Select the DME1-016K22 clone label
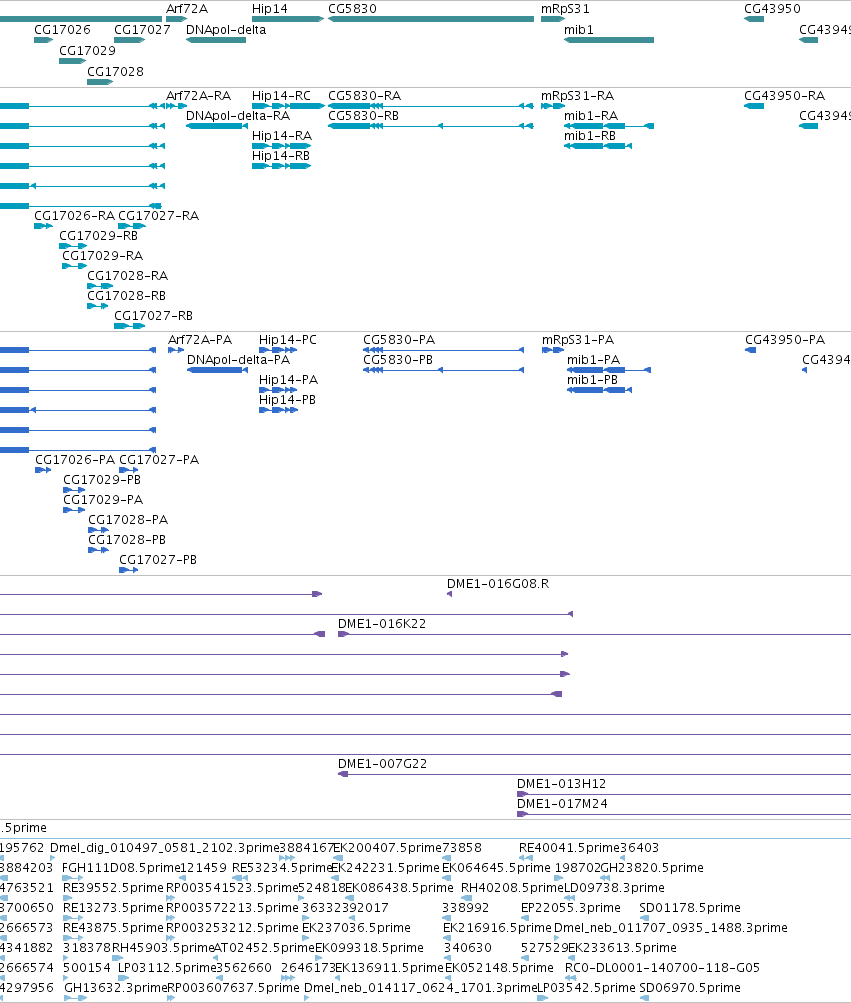Image resolution: width=851 pixels, height=1003 pixels. click(x=382, y=624)
